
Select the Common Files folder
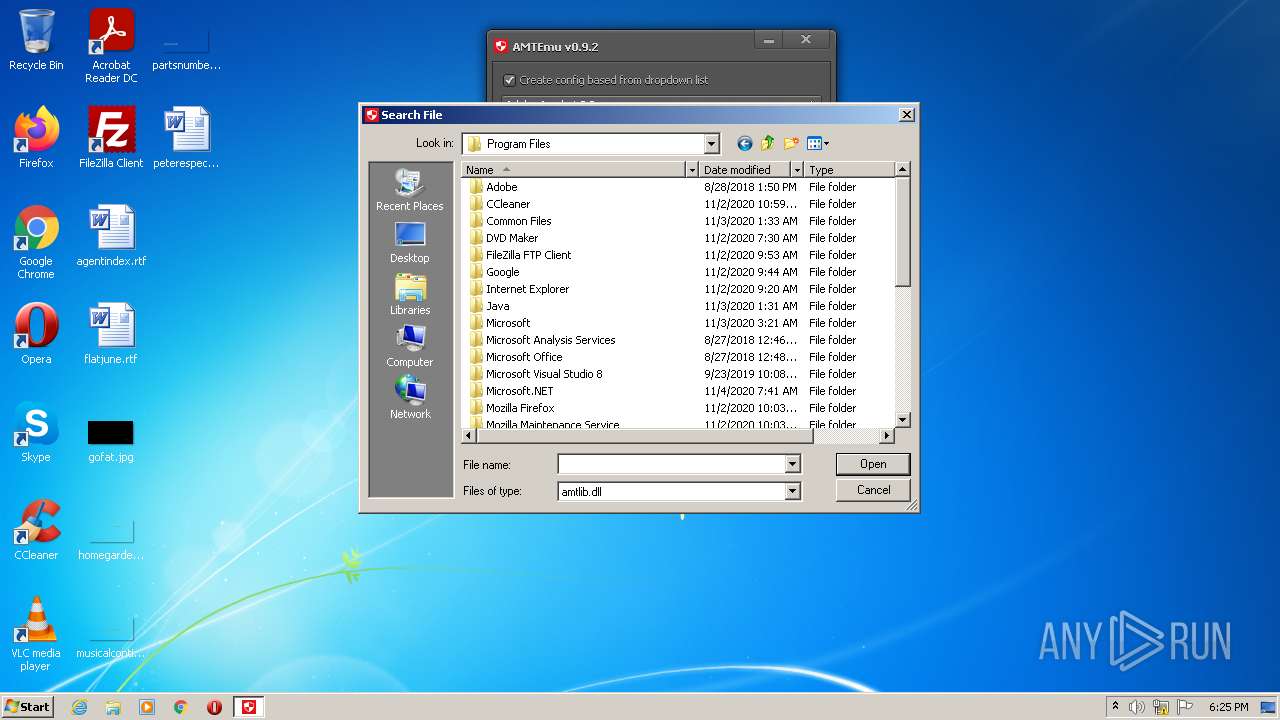click(x=510, y=221)
